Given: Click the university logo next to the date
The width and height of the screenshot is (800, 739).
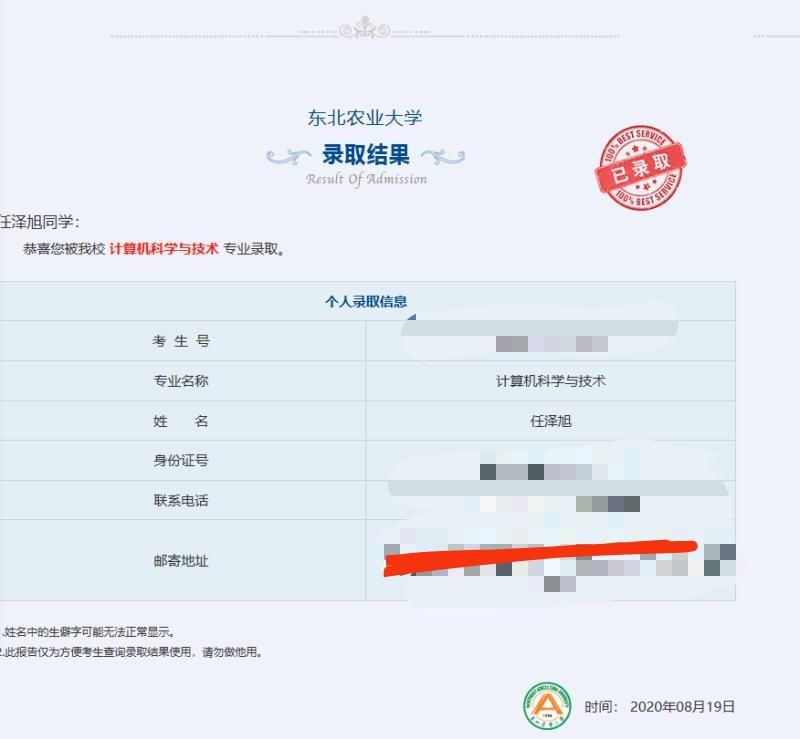Looking at the screenshot, I should click(547, 706).
